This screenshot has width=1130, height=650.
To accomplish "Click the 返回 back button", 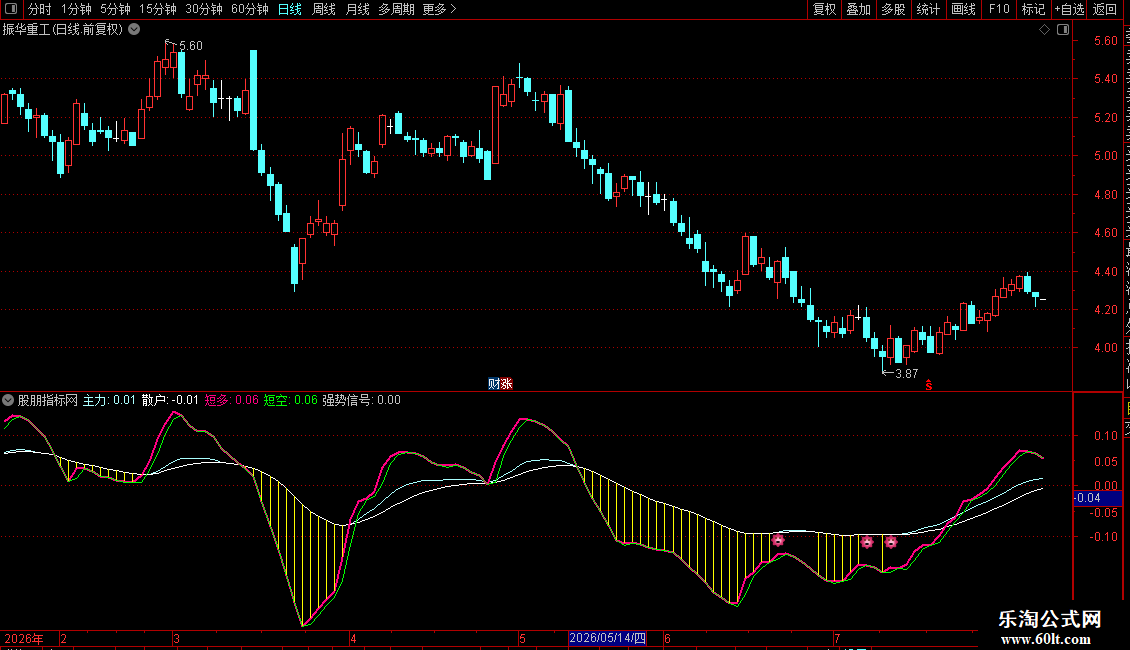I will (1104, 9).
